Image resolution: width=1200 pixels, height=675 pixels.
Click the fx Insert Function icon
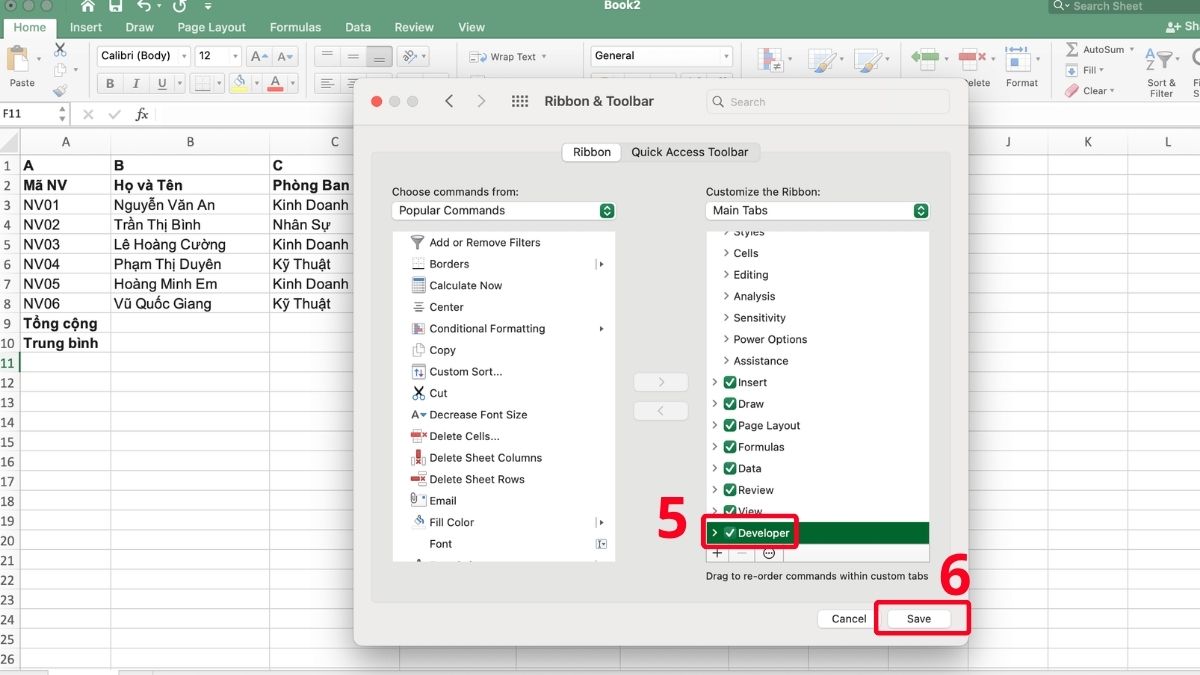point(142,115)
